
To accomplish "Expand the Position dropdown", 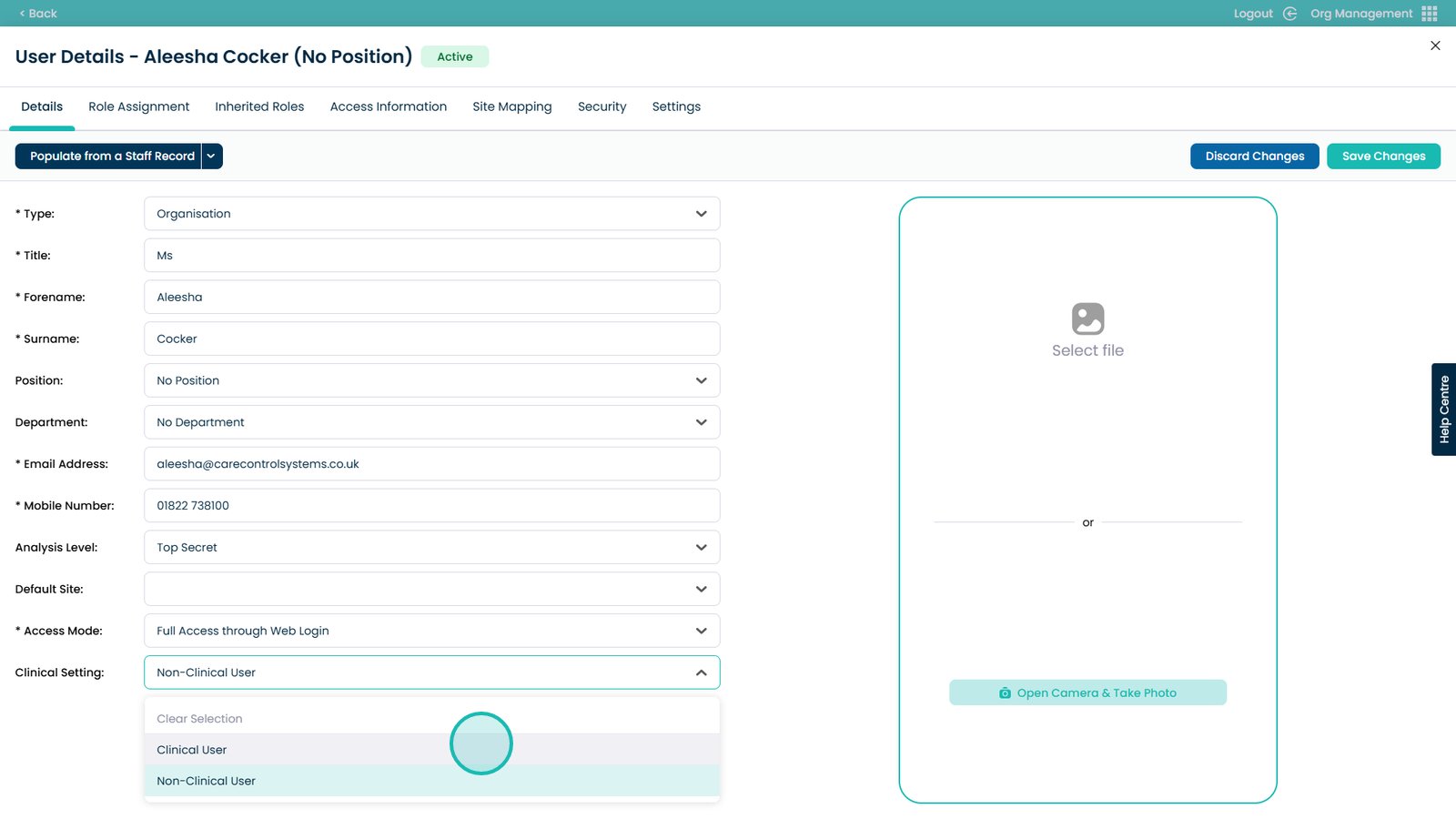I will point(701,380).
